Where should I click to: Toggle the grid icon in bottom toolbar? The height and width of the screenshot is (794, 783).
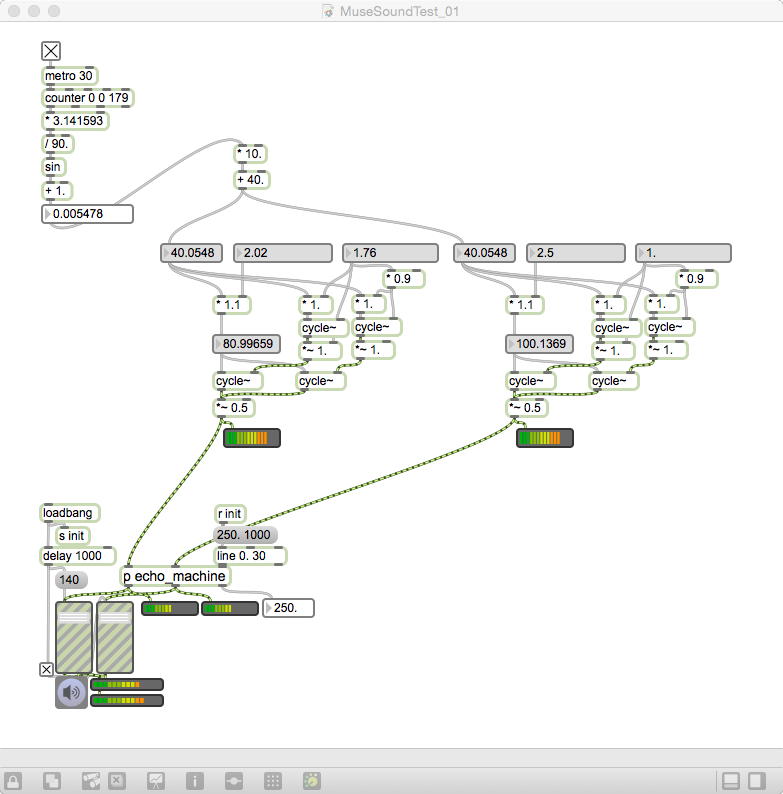pyautogui.click(x=273, y=780)
